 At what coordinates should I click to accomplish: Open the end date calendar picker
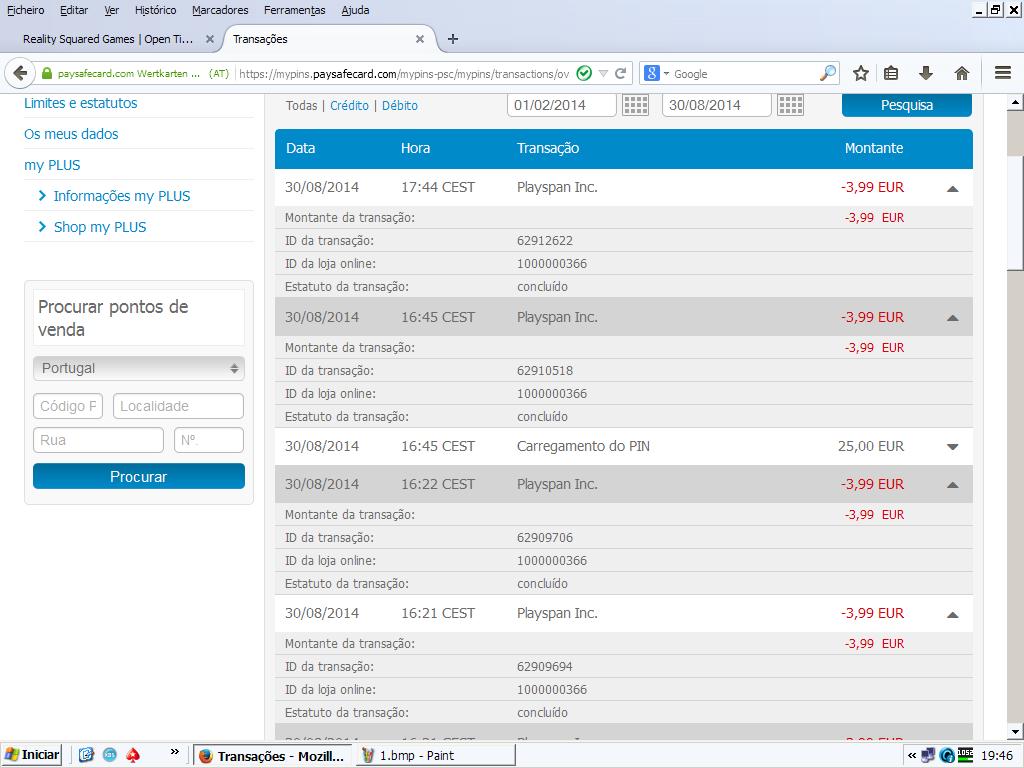(790, 105)
